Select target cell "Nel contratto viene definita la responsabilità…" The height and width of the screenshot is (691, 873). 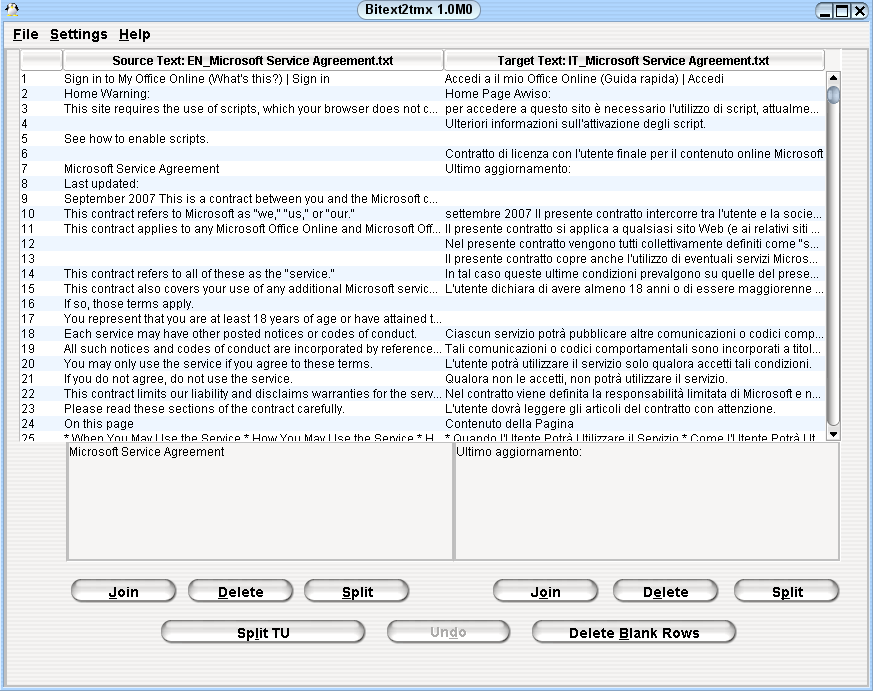click(x=634, y=394)
